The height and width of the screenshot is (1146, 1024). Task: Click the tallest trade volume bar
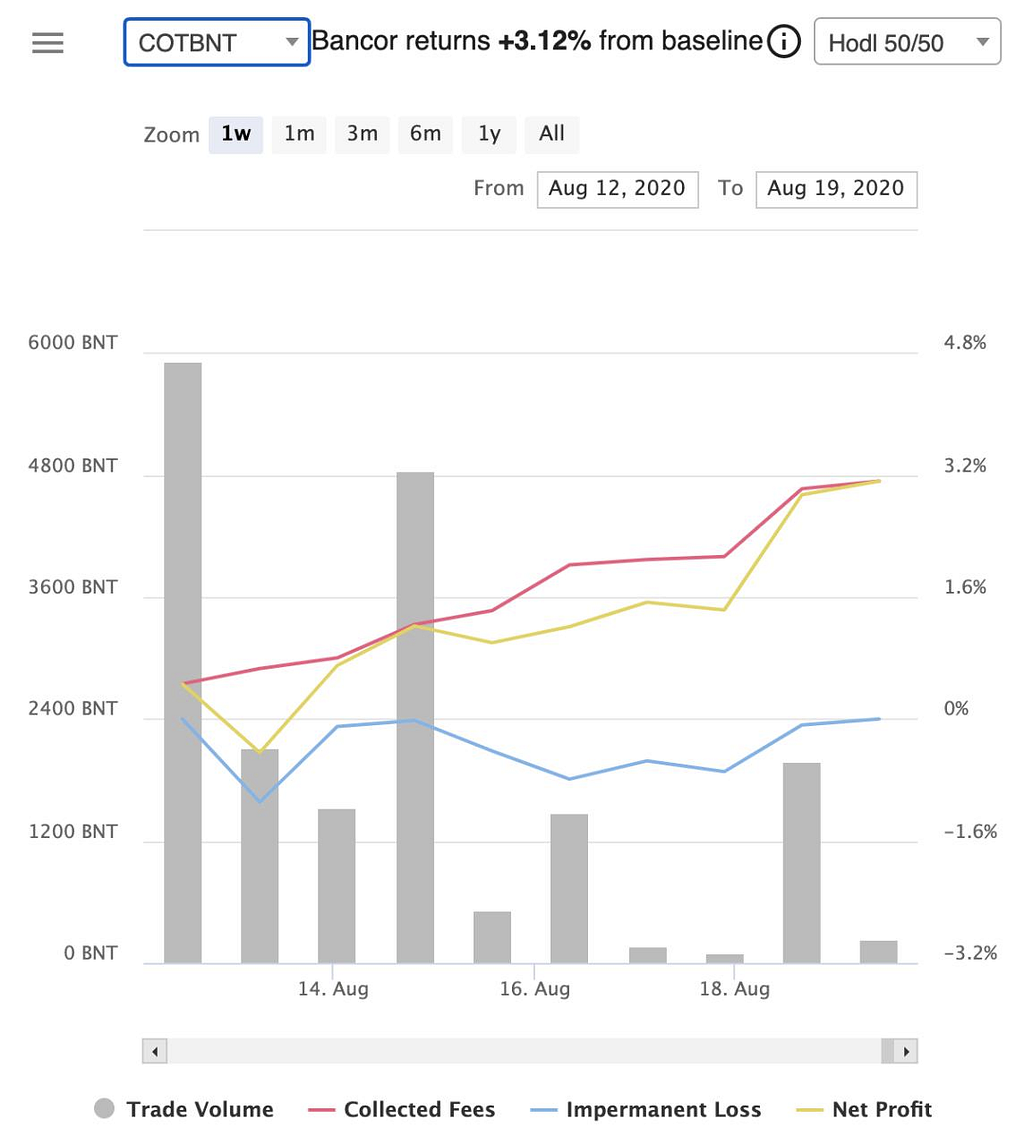[x=183, y=663]
